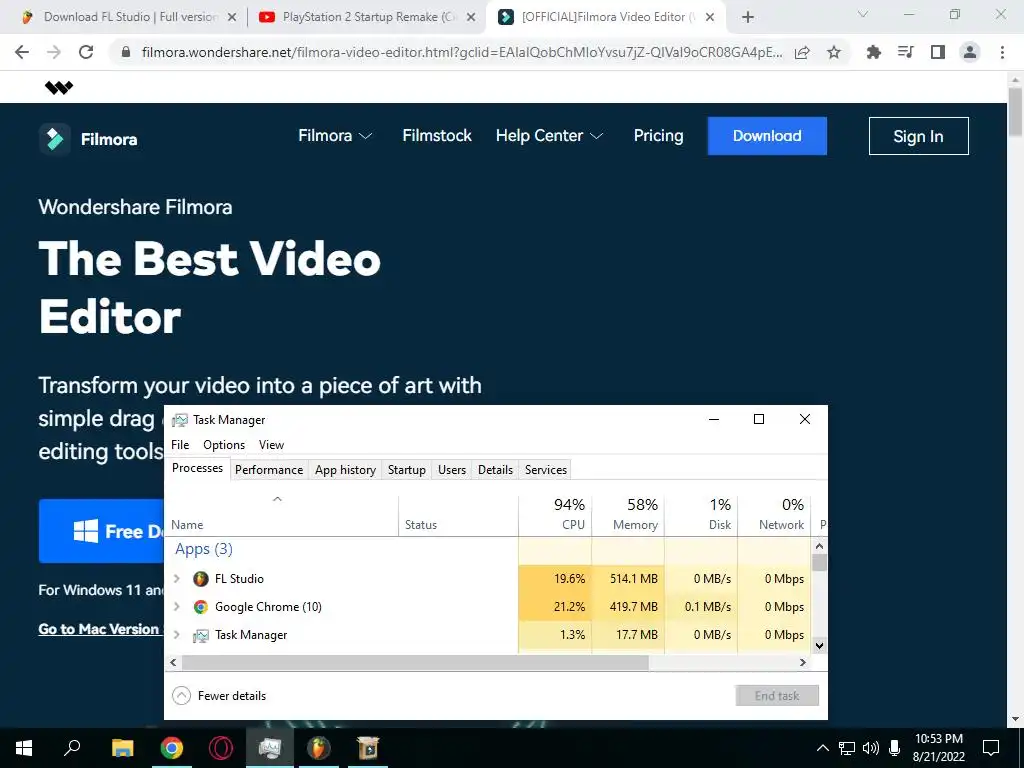This screenshot has height=768, width=1024.
Task: Open the Chrome extensions puzzle icon
Action: tap(873, 52)
